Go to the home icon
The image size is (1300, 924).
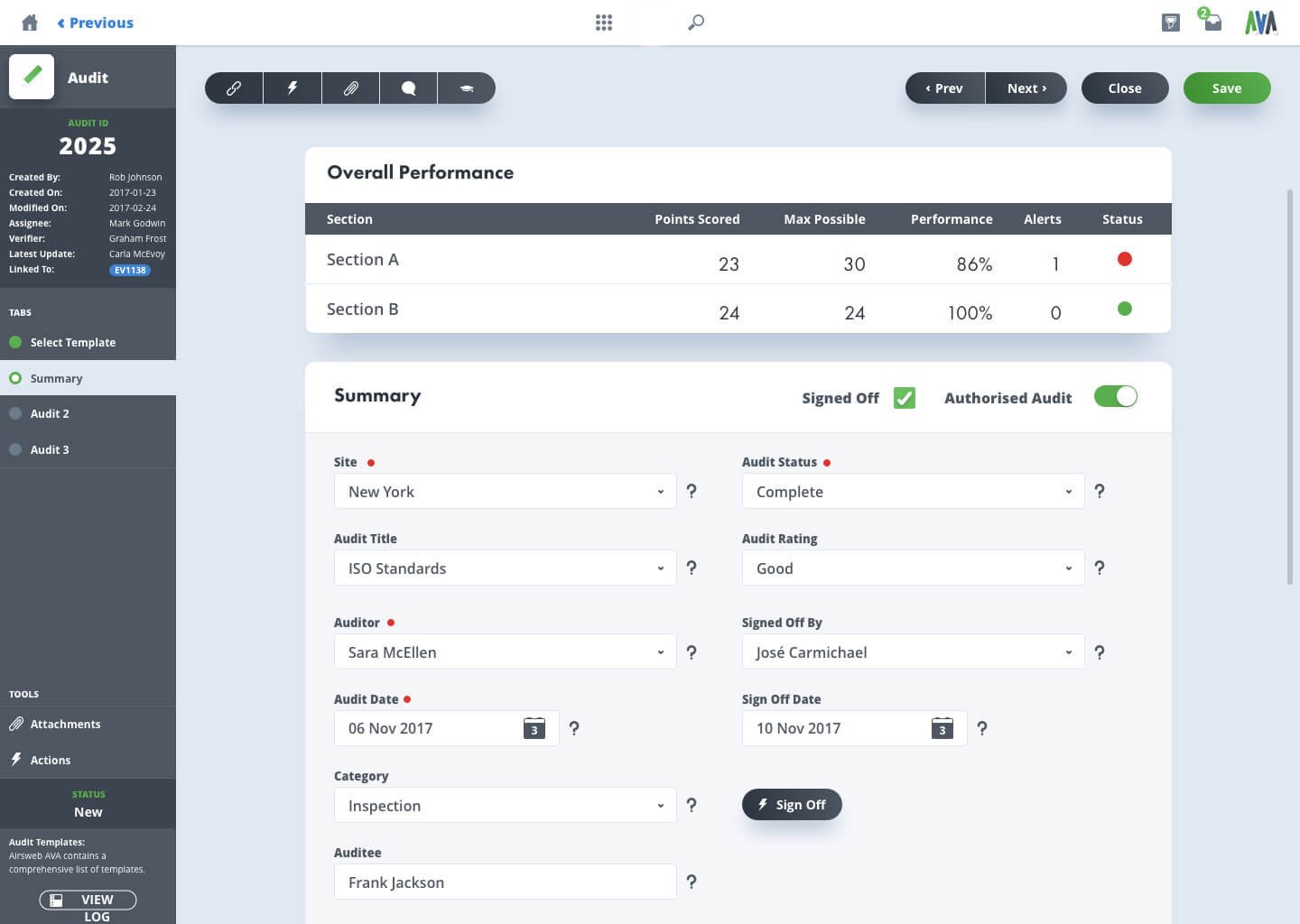[30, 23]
